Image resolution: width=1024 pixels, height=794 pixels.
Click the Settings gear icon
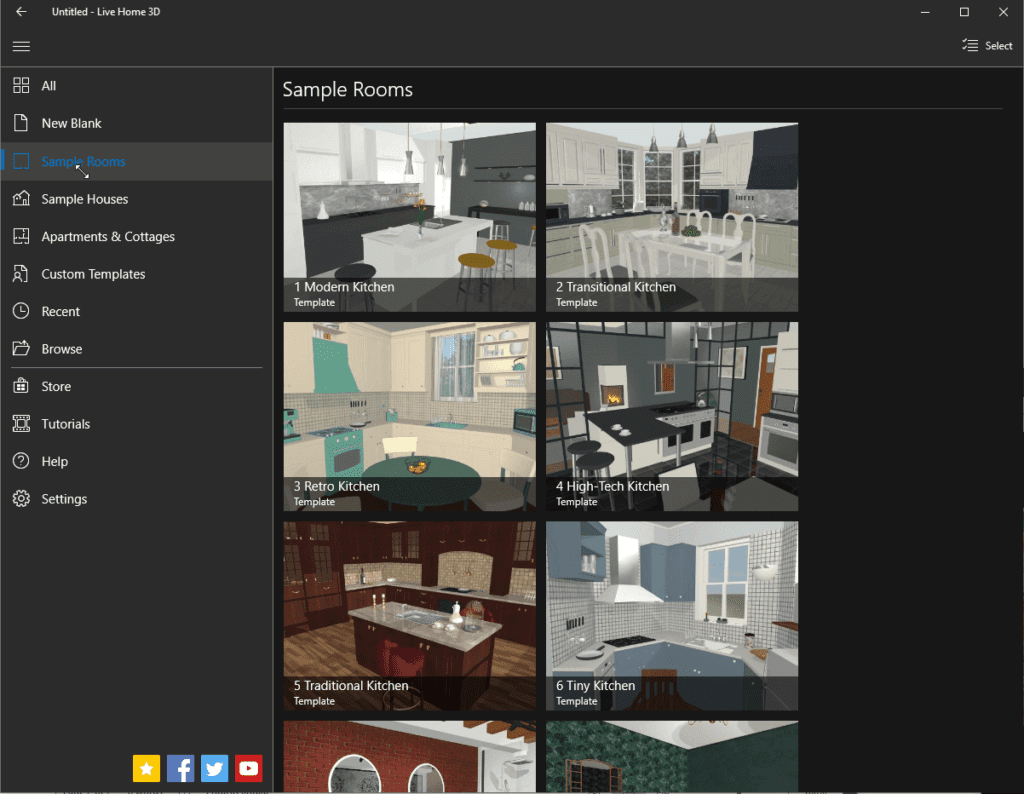click(x=21, y=499)
